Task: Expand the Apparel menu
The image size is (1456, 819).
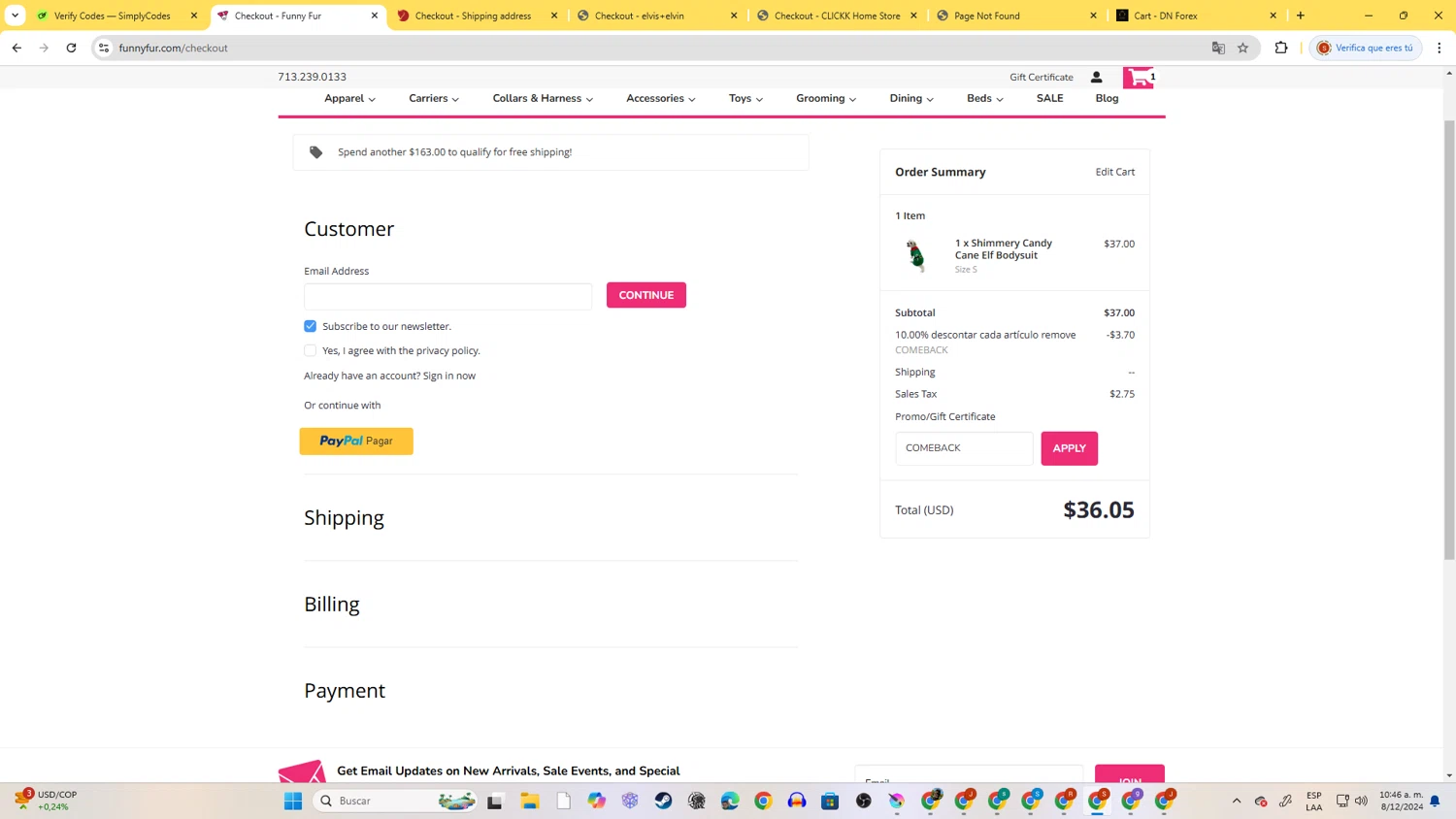Action: (349, 98)
